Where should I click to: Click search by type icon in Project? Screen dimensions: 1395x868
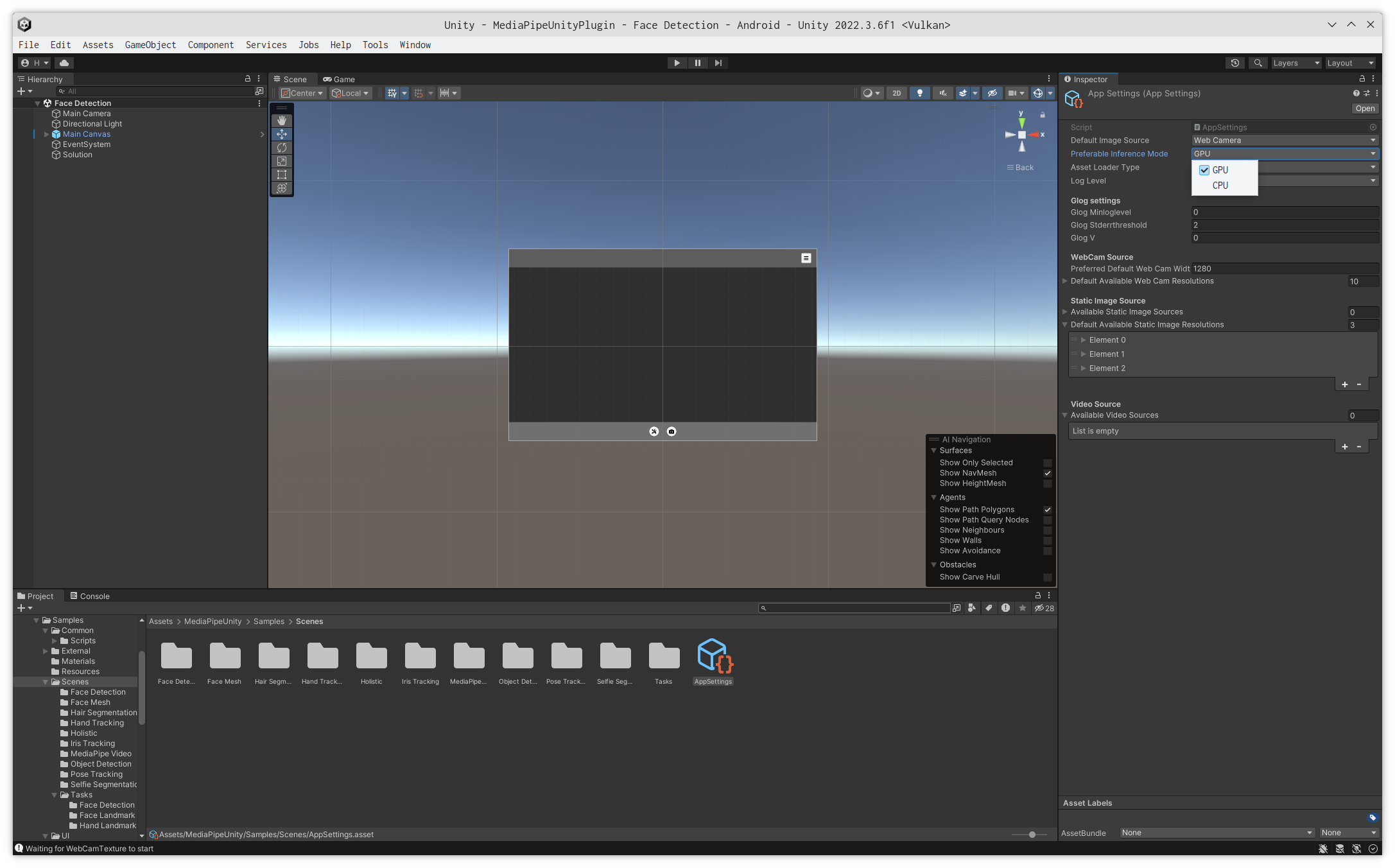point(972,608)
